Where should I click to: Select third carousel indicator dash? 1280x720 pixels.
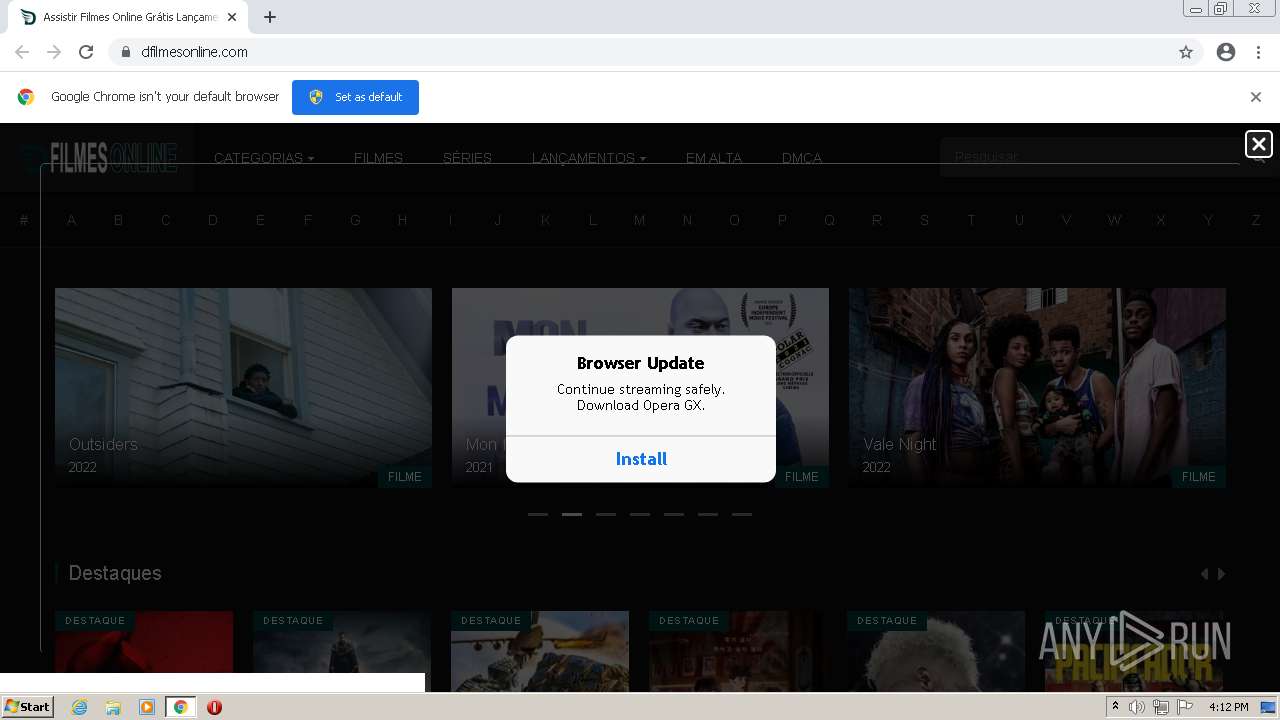[606, 514]
